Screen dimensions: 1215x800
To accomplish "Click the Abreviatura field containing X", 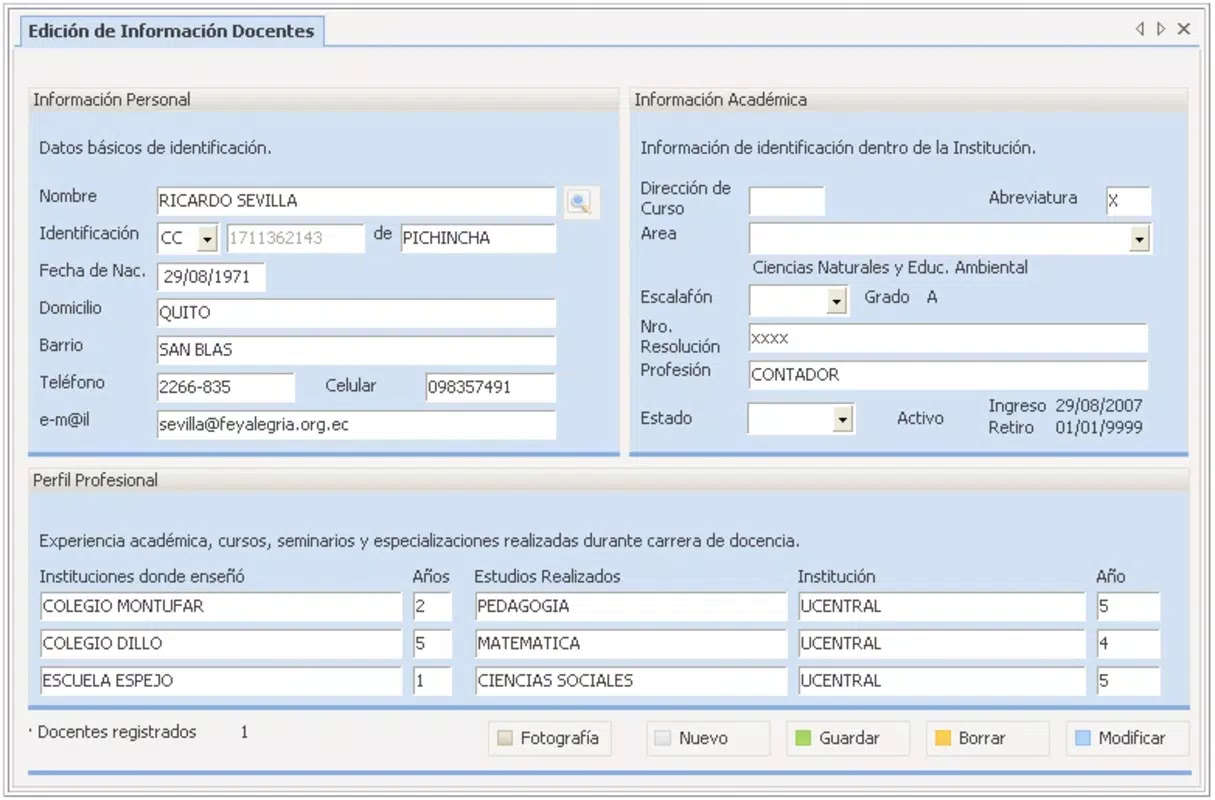I will pos(1129,201).
